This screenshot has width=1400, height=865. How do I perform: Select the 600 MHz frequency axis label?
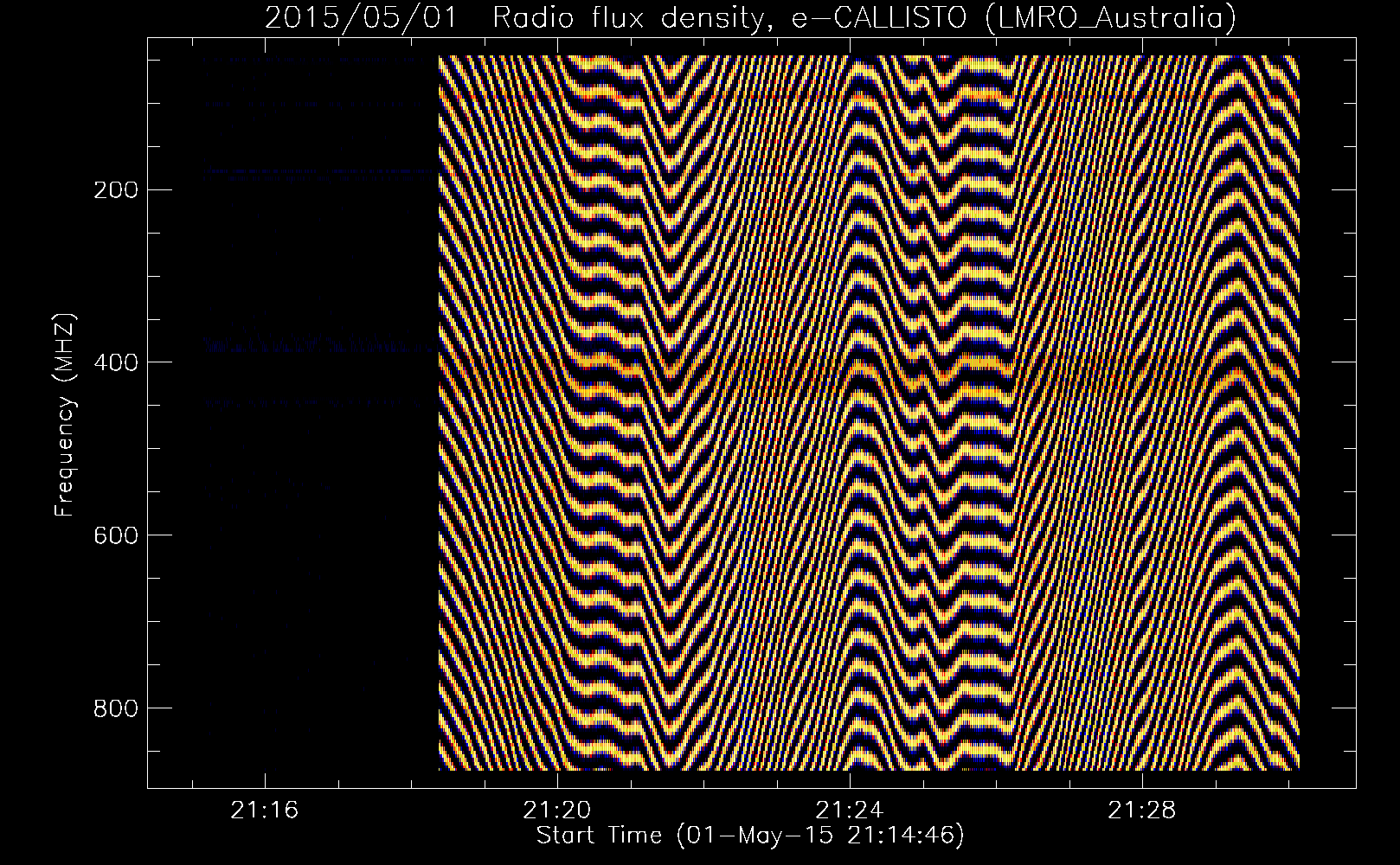pos(114,535)
